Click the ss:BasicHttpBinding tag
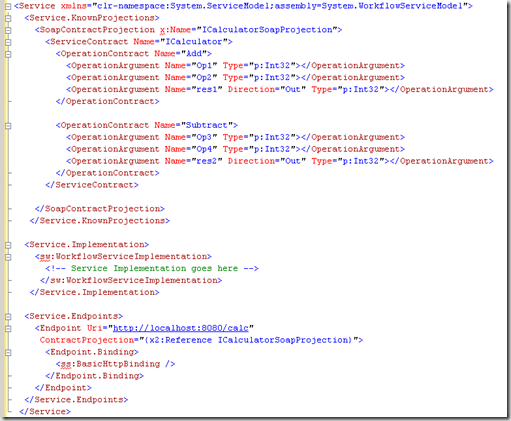Image resolution: width=511 pixels, height=421 pixels. click(115, 364)
